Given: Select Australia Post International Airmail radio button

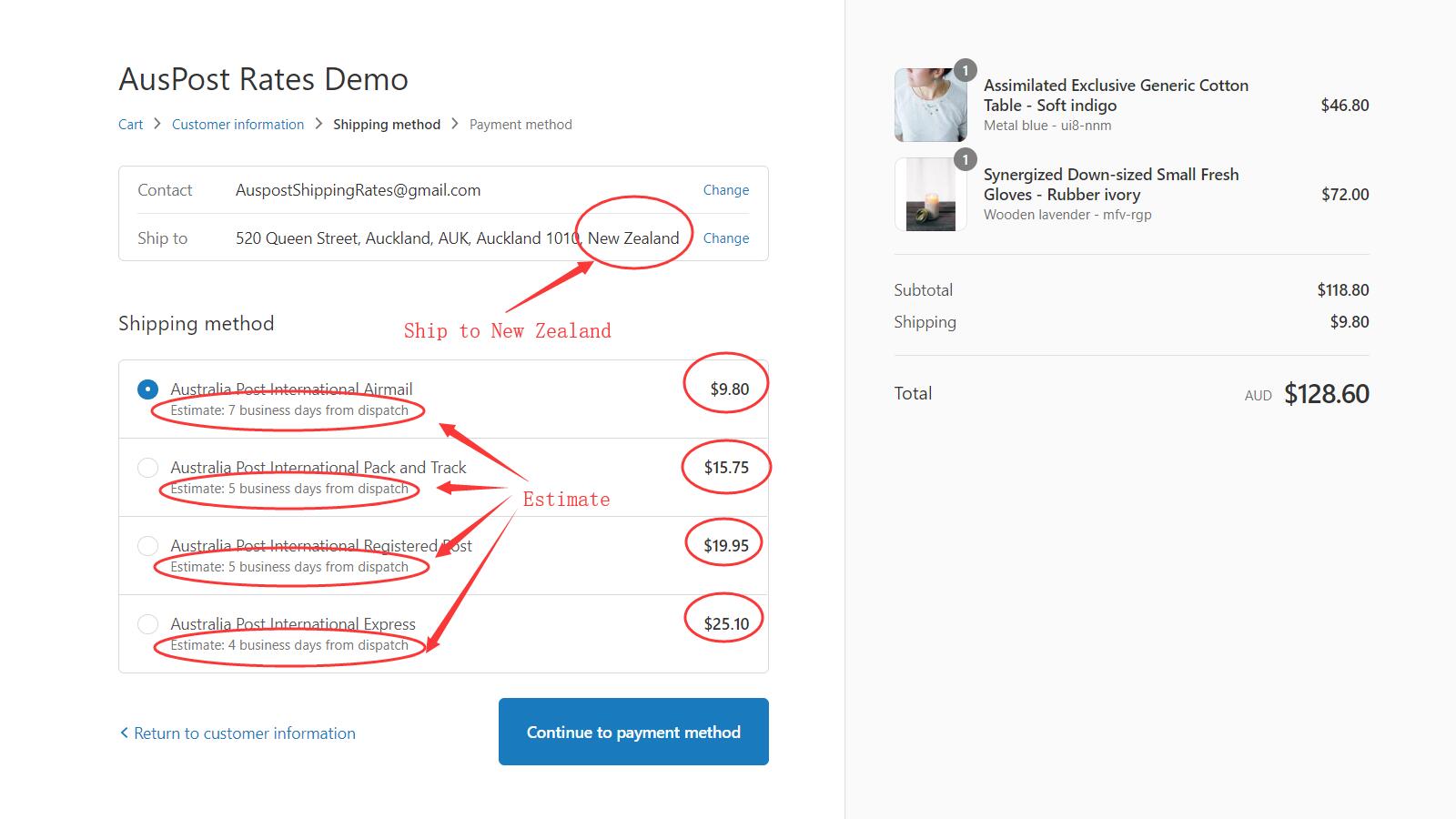Looking at the screenshot, I should 147,389.
